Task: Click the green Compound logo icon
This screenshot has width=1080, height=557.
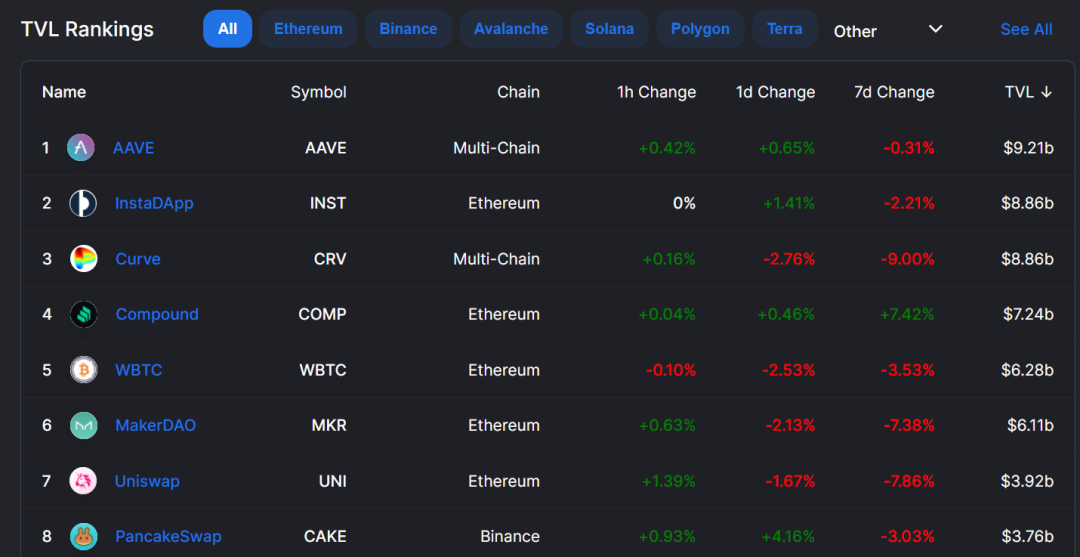Action: (x=83, y=314)
